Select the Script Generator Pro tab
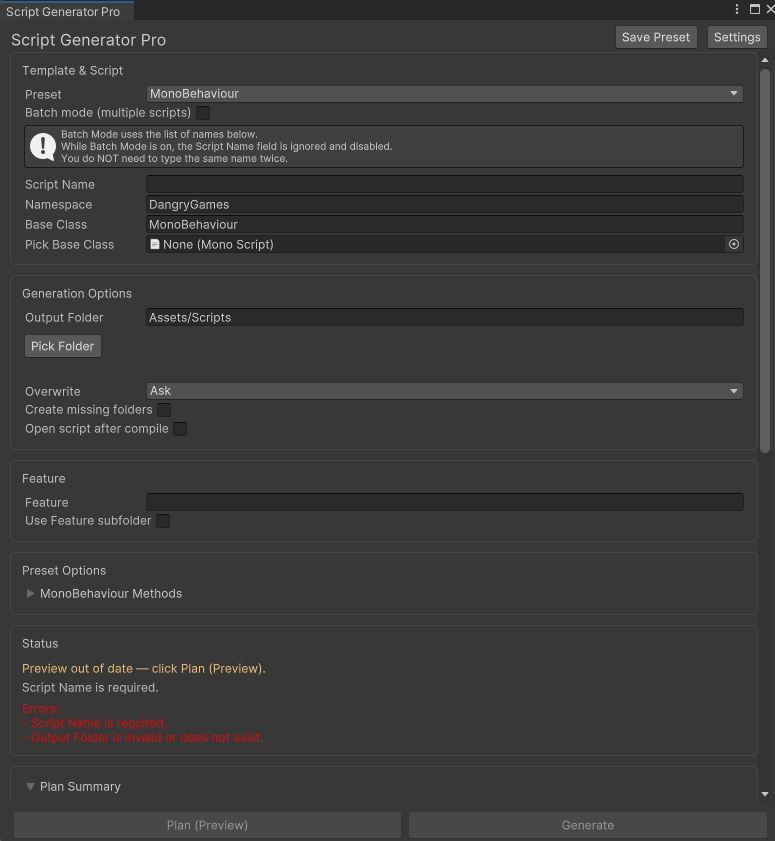The width and height of the screenshot is (775, 841). pyautogui.click(x=64, y=11)
